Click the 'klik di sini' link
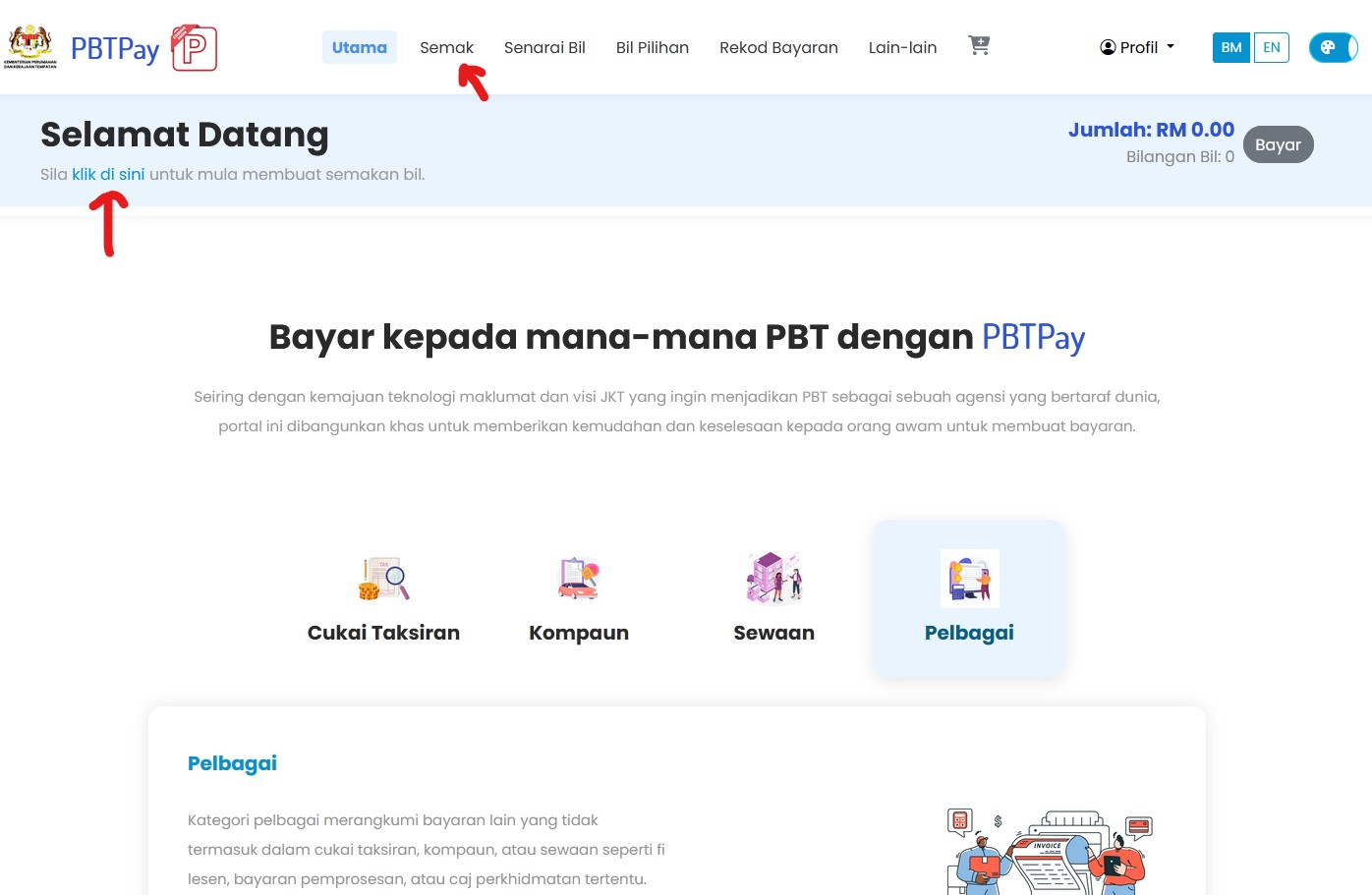The height and width of the screenshot is (895, 1372). pyautogui.click(x=108, y=174)
